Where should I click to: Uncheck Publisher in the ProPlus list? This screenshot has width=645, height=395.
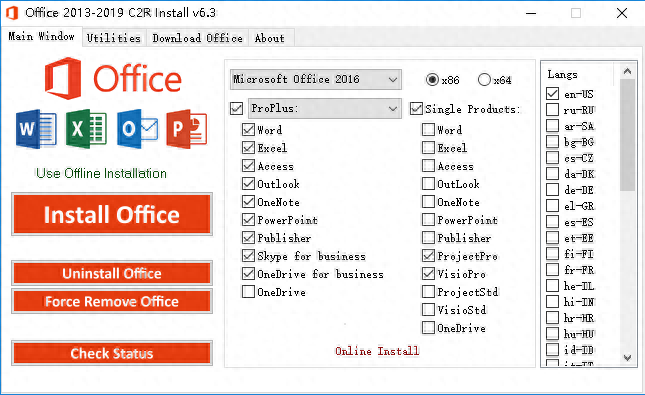(x=248, y=238)
